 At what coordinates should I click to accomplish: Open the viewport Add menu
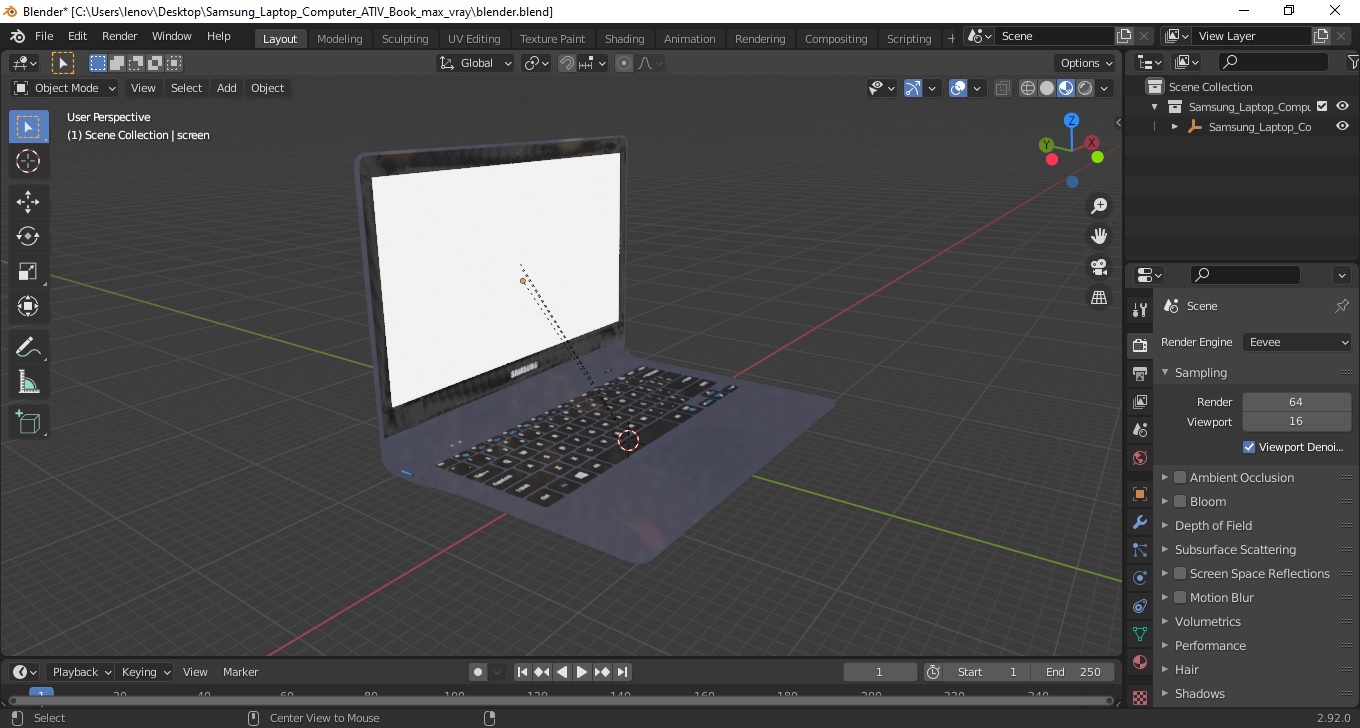[x=227, y=88]
